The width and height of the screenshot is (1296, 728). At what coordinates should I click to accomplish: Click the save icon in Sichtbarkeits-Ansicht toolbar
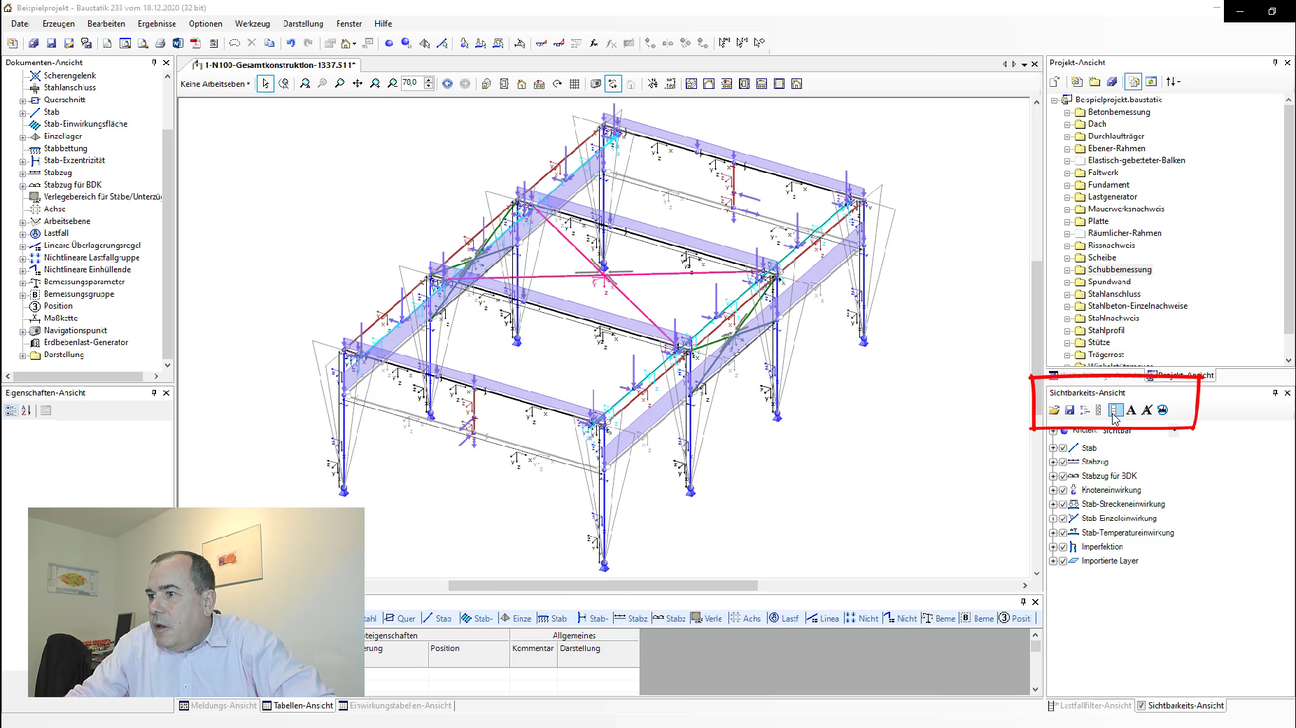pos(1069,410)
